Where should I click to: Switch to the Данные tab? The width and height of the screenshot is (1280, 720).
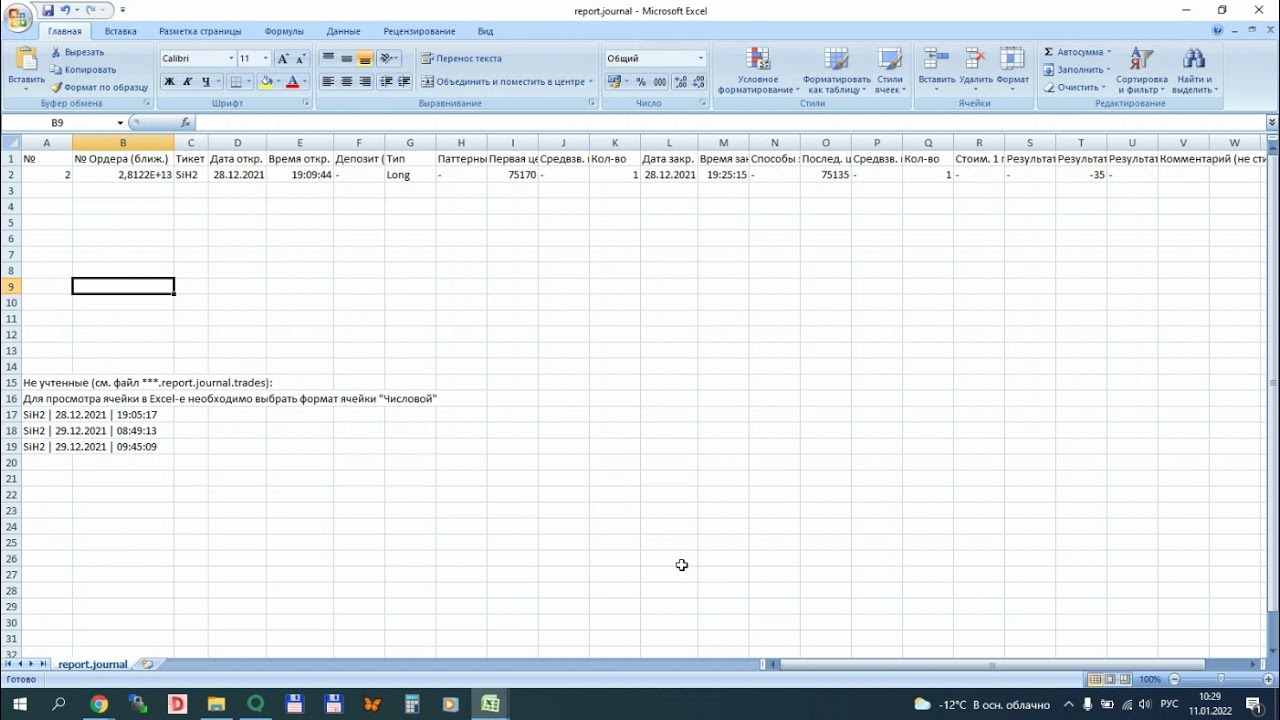click(343, 31)
